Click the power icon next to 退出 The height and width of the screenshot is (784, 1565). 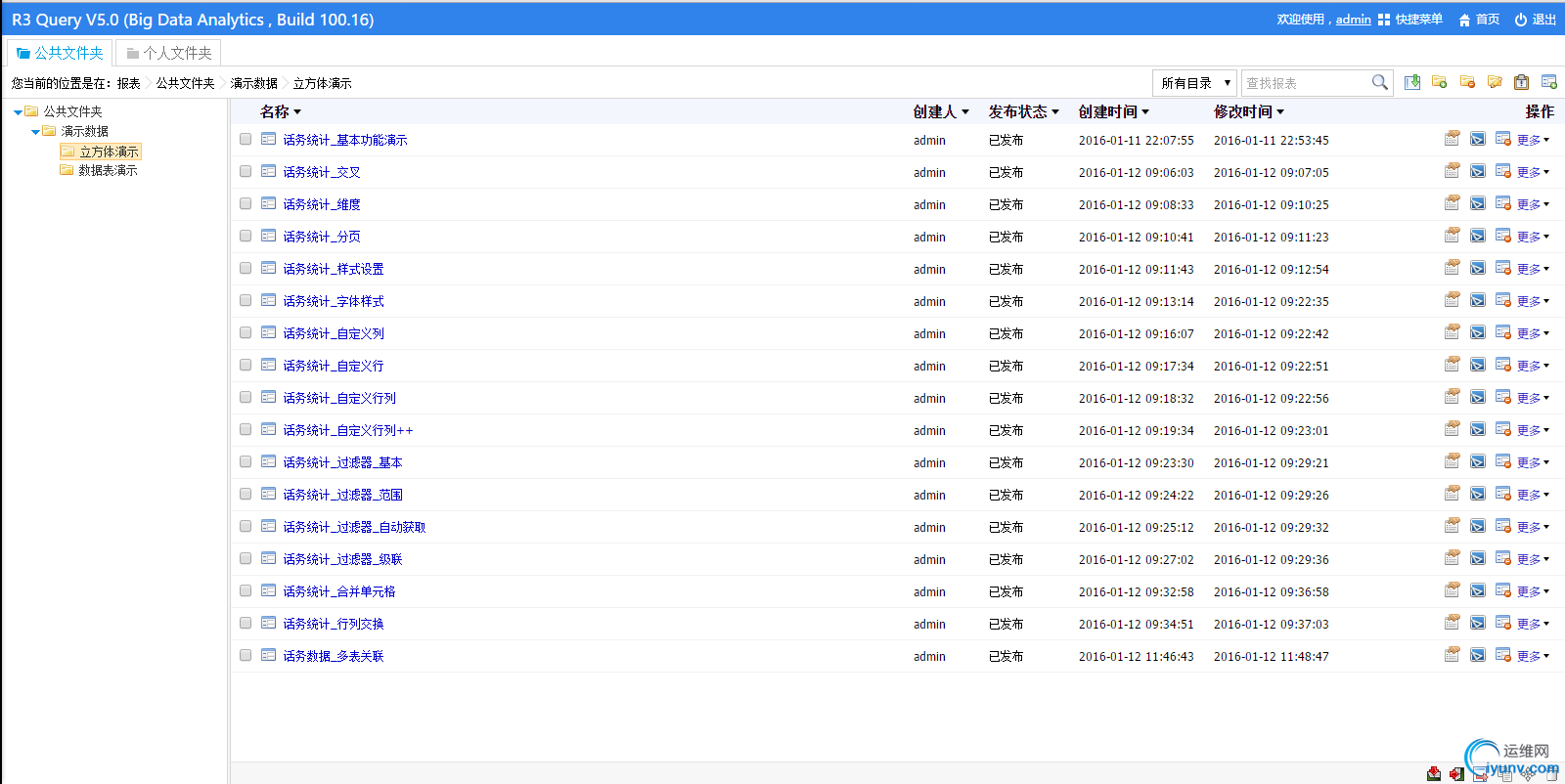tap(1521, 20)
